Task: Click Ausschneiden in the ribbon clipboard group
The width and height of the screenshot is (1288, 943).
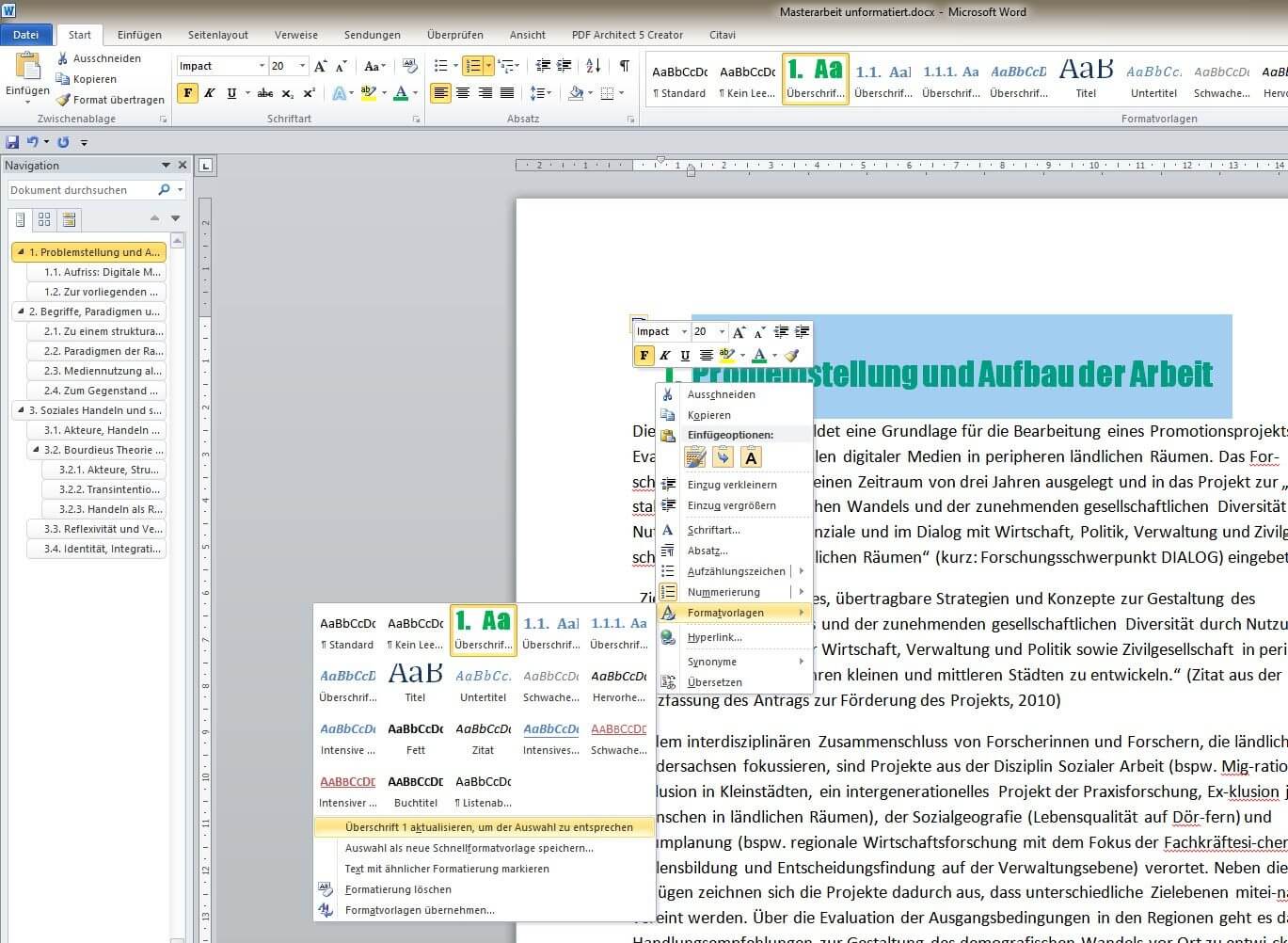Action: [x=99, y=58]
